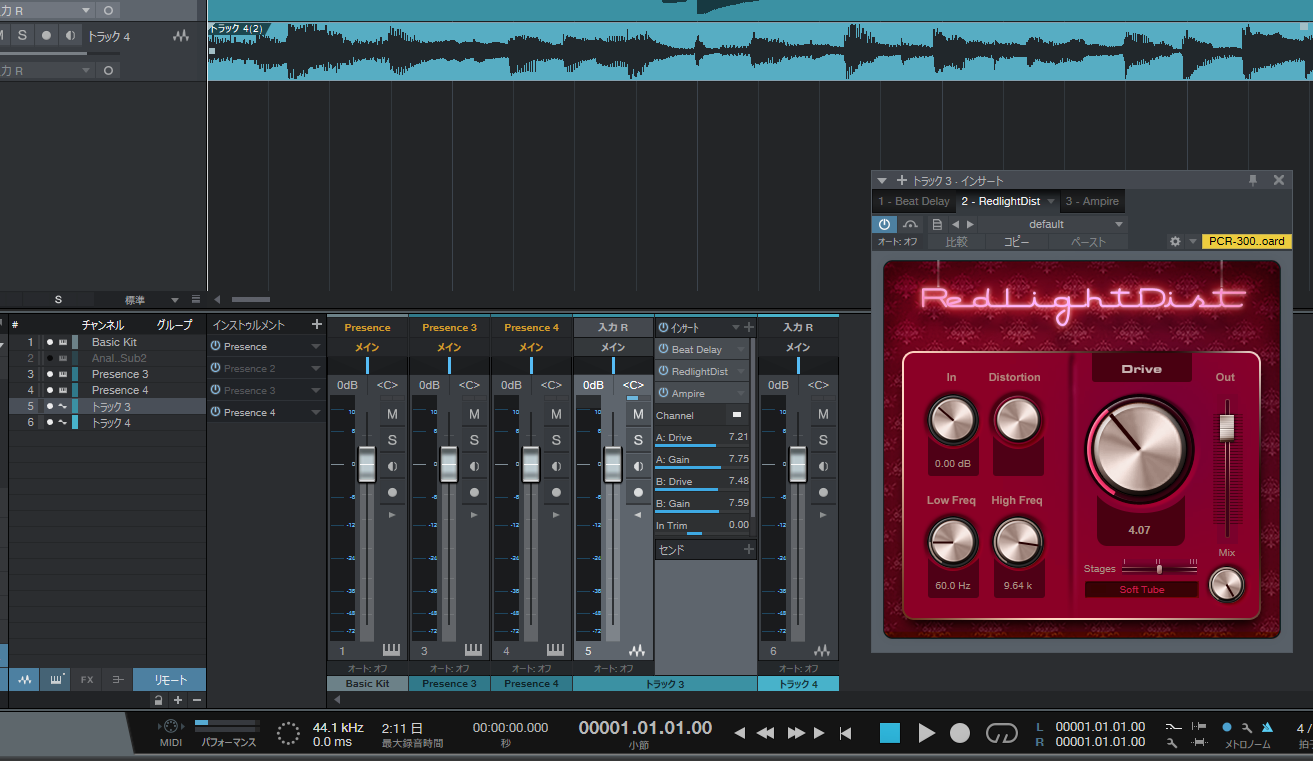Open the default preset dropdown

1054,224
